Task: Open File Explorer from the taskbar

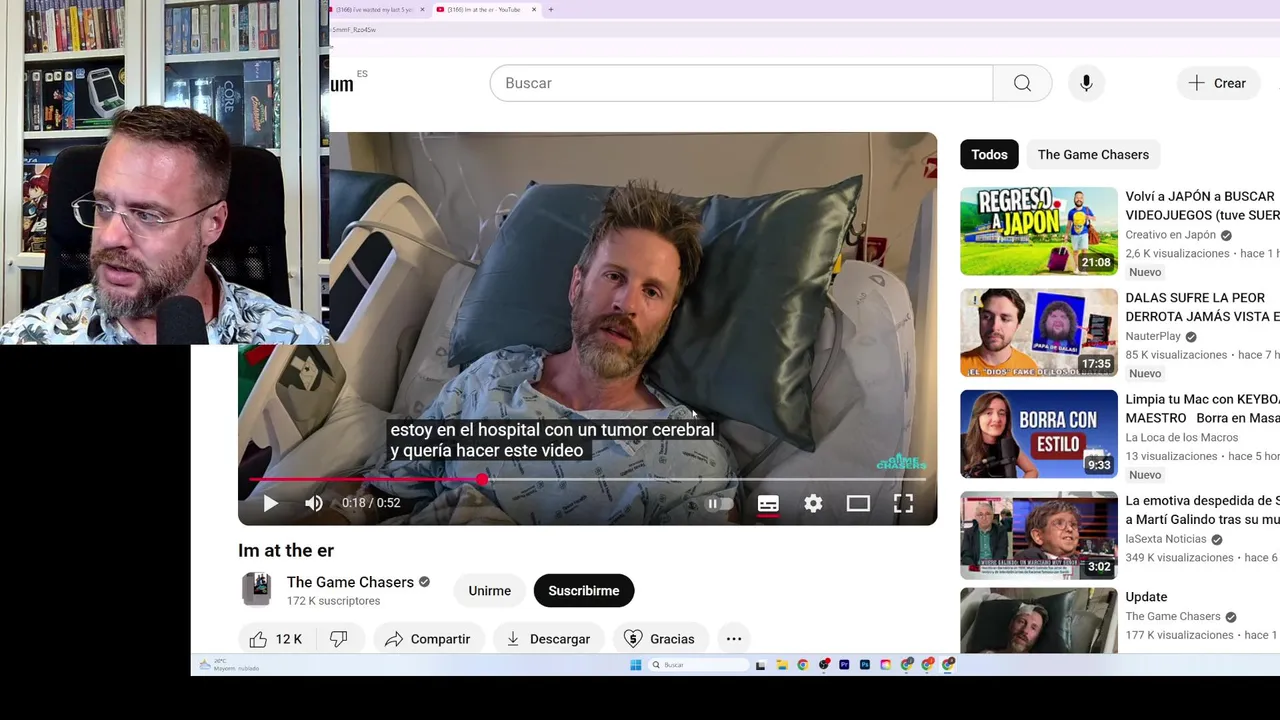Action: tap(782, 665)
